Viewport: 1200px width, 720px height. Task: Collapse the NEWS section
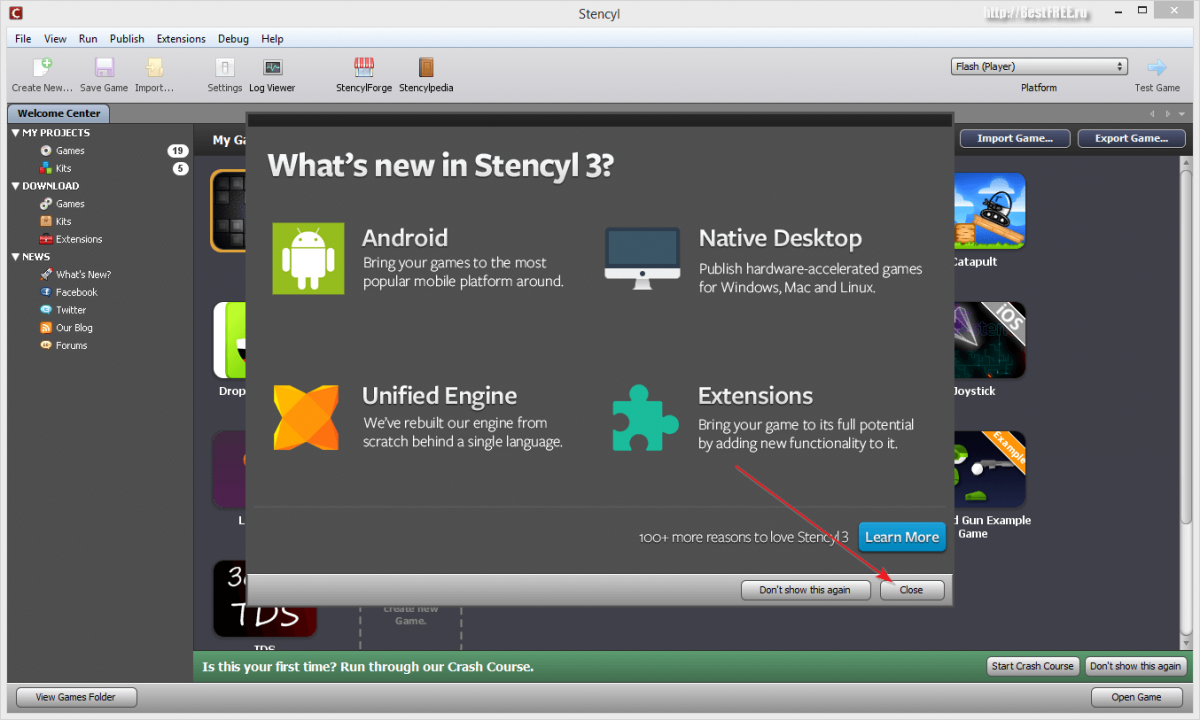coord(16,257)
